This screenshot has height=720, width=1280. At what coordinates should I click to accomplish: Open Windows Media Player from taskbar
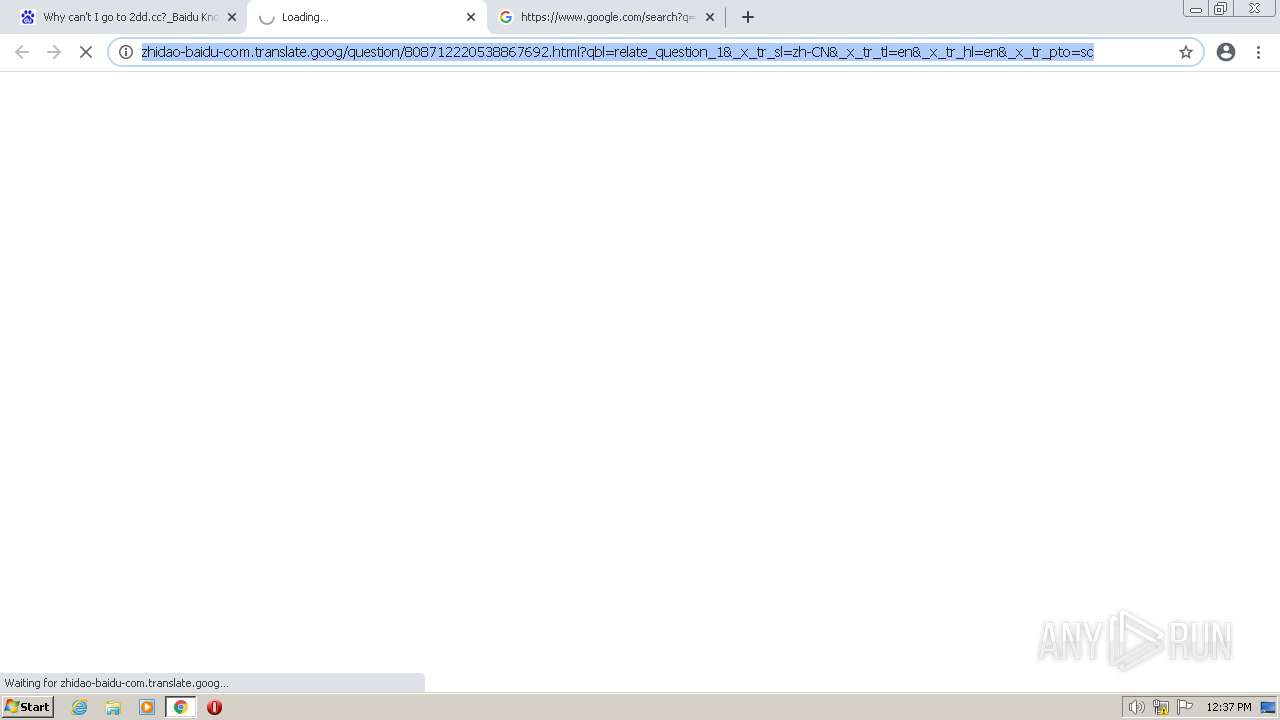point(147,707)
